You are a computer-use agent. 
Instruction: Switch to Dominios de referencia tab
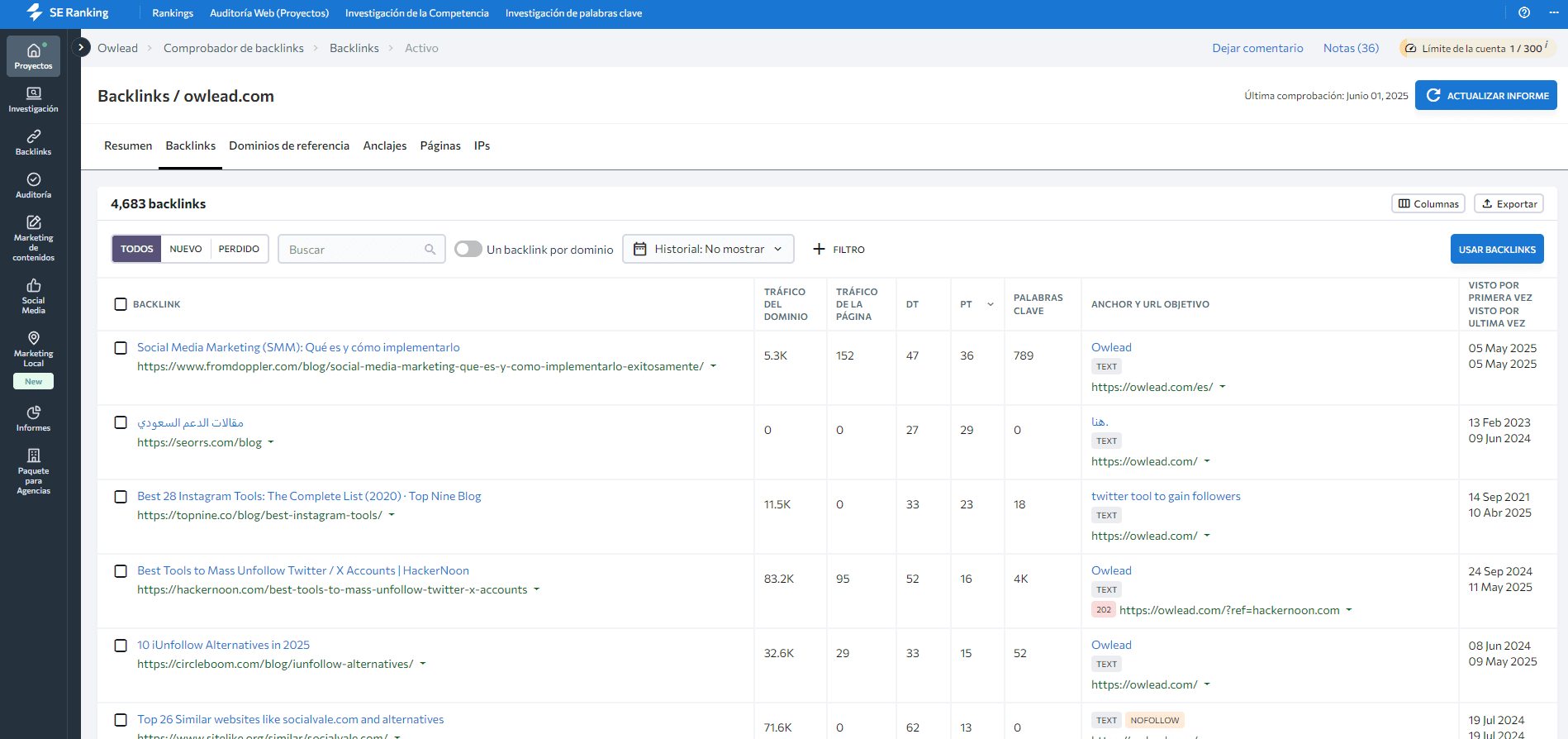point(289,145)
